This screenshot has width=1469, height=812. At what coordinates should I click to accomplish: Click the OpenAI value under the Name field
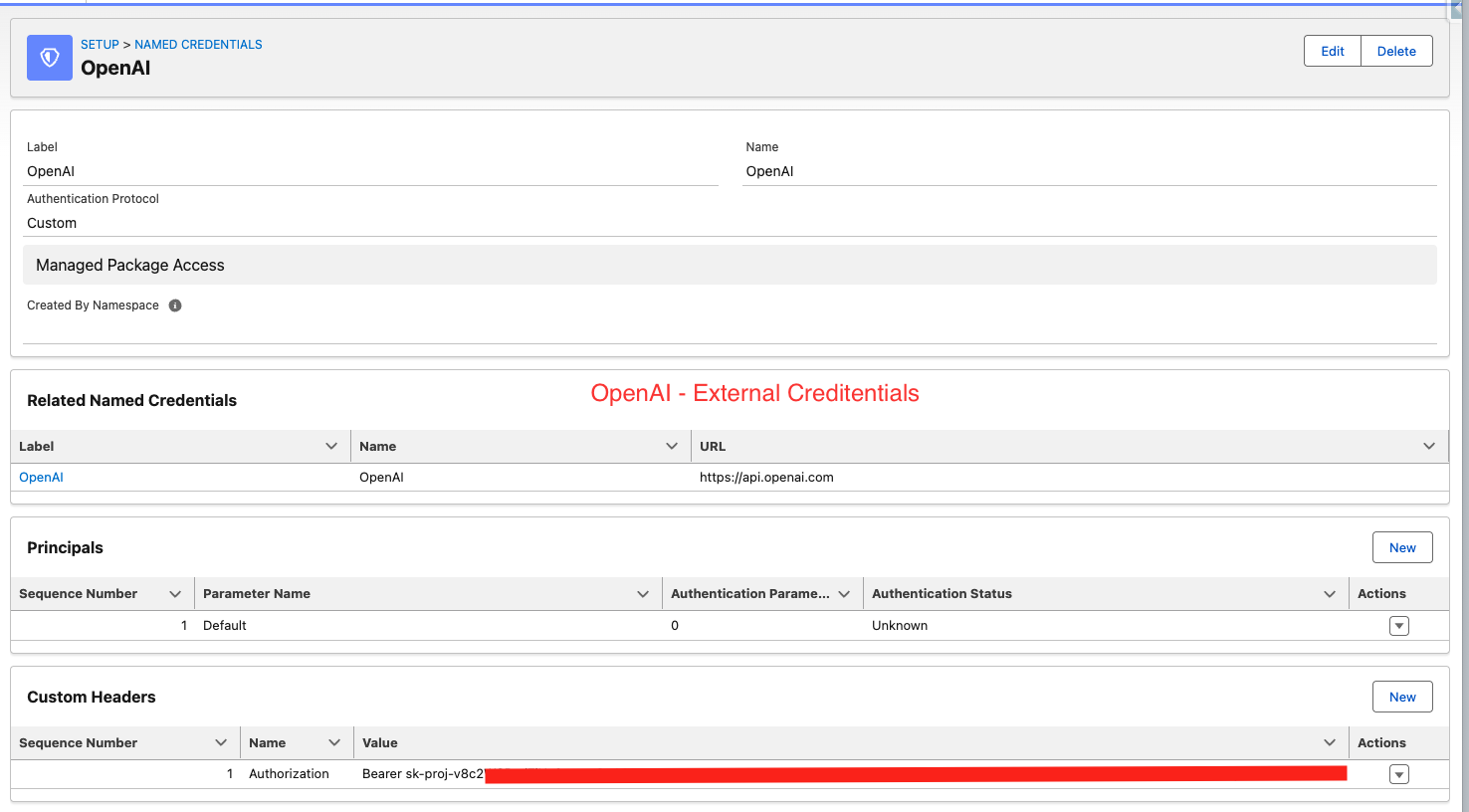pos(770,171)
